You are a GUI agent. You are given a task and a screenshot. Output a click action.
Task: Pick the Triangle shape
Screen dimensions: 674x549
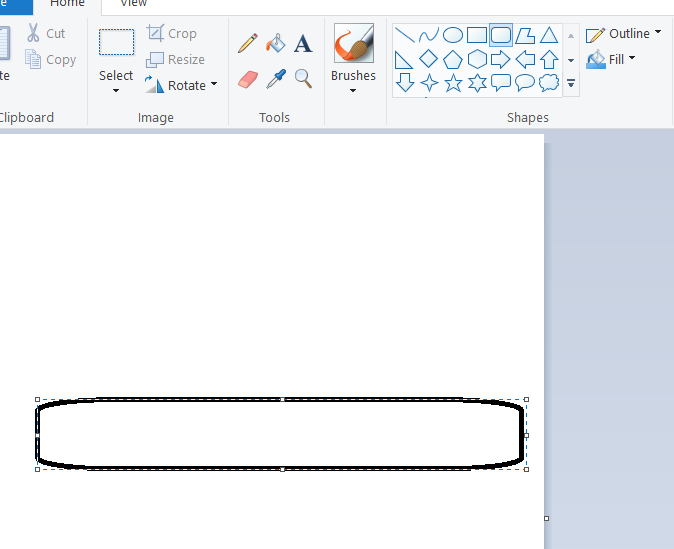[x=549, y=35]
